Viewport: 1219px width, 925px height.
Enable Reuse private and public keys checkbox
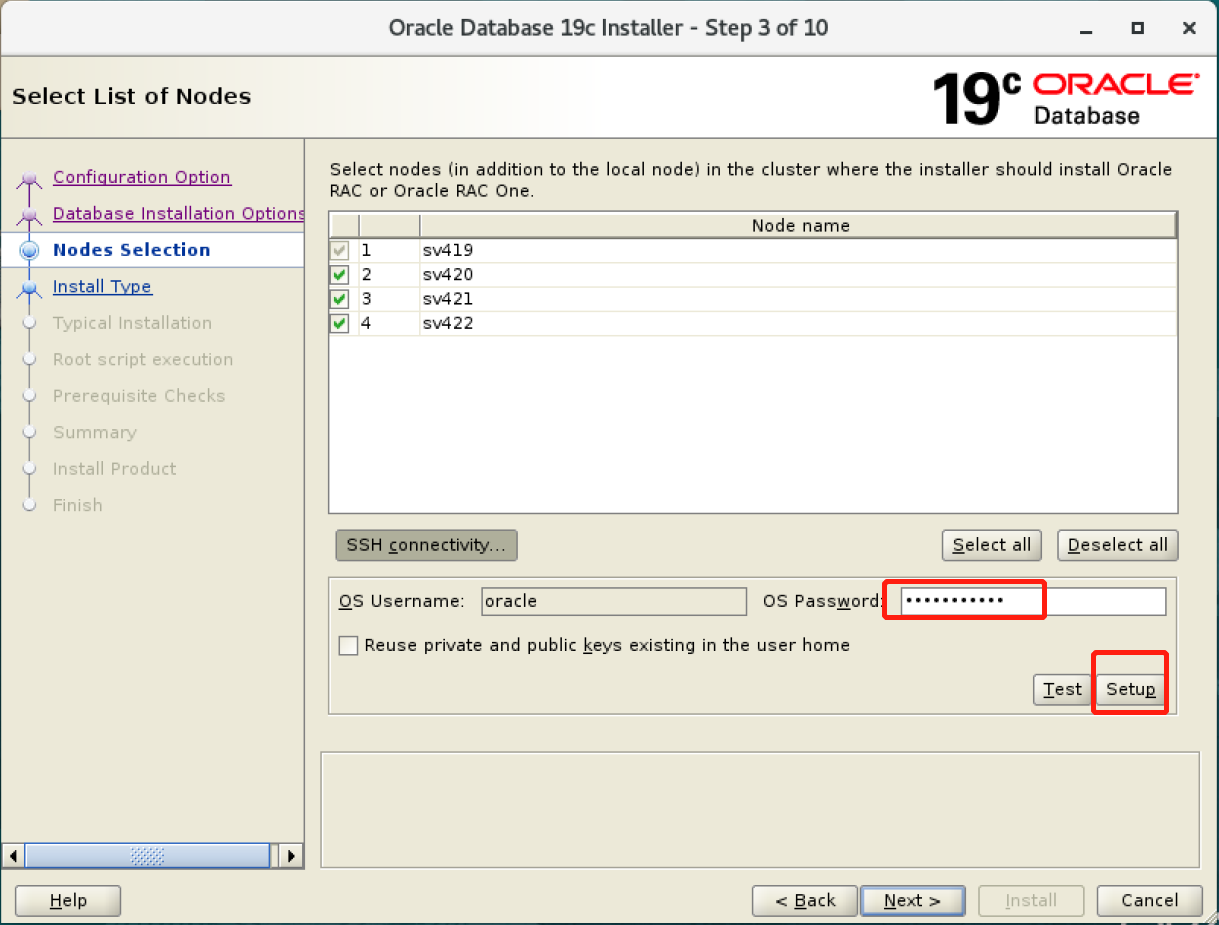coord(348,646)
